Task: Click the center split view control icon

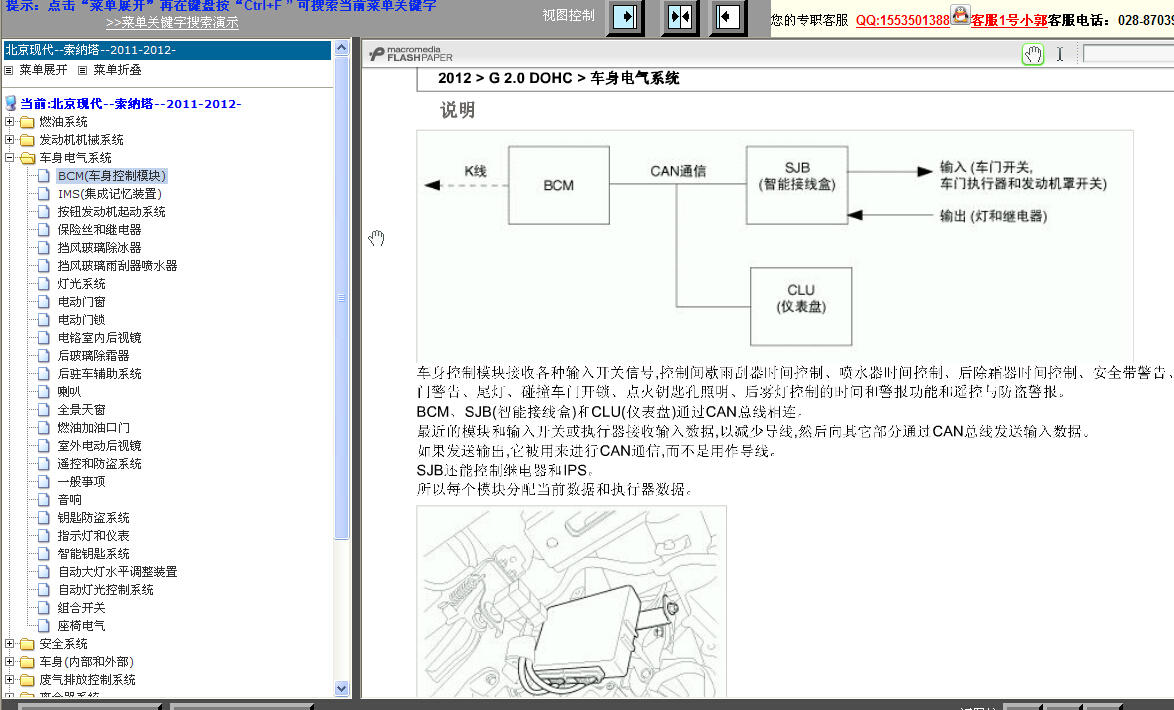Action: click(680, 16)
